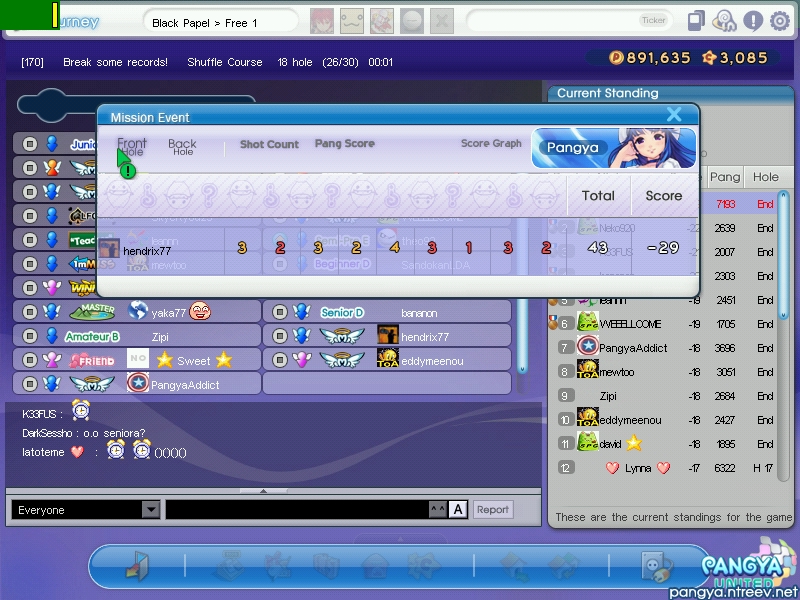
Task: Click the Pangya banner in Mission Event
Action: point(614,148)
